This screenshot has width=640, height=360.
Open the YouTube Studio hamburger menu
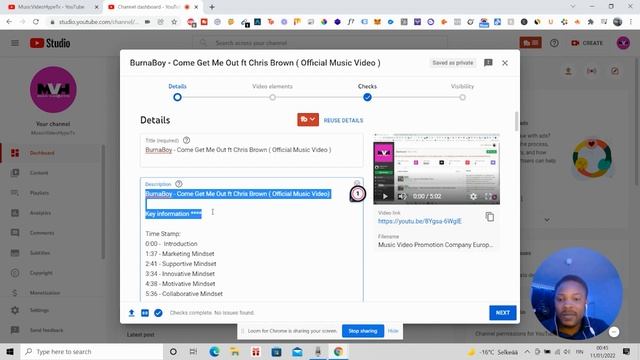click(x=15, y=43)
